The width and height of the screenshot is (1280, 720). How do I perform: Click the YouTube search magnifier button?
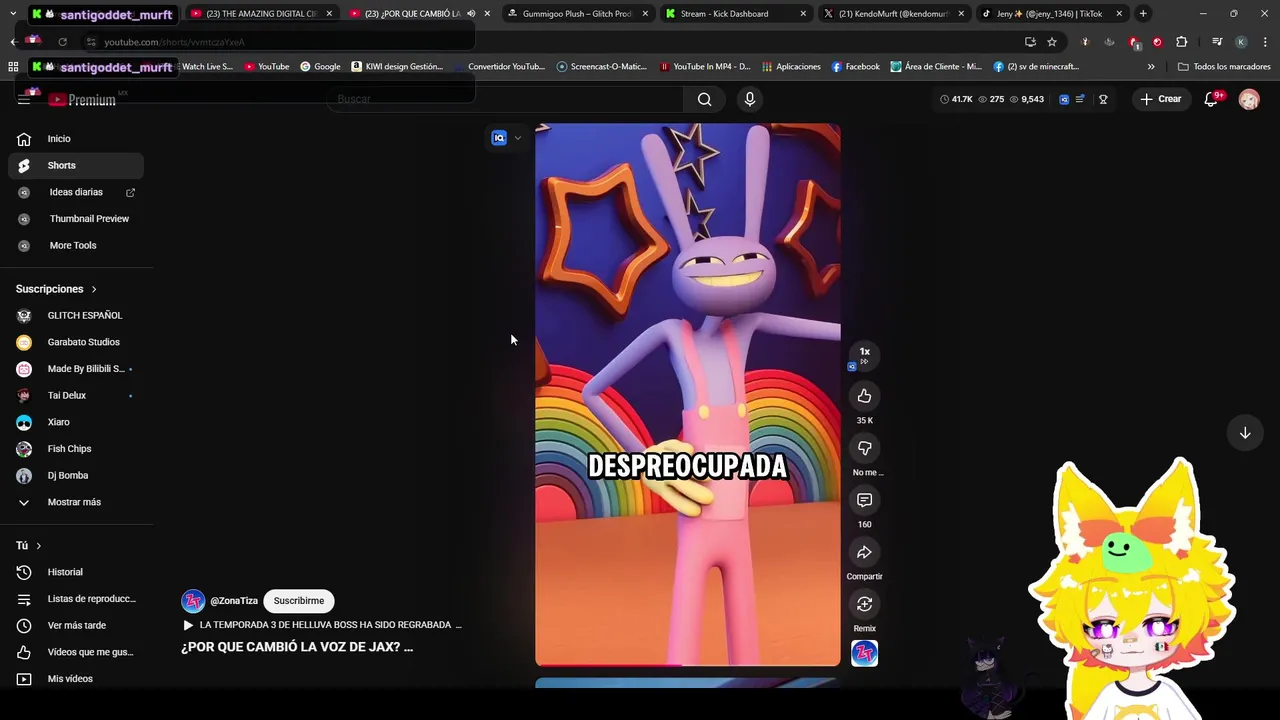click(704, 99)
